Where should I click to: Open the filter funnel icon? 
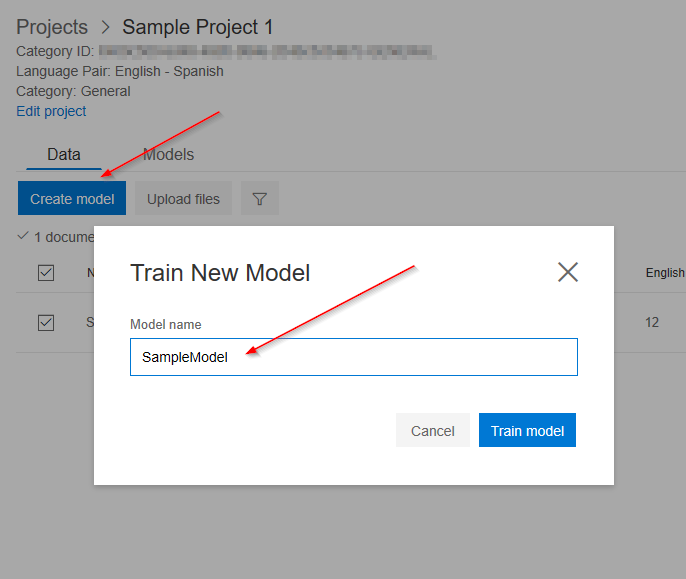pyautogui.click(x=260, y=199)
